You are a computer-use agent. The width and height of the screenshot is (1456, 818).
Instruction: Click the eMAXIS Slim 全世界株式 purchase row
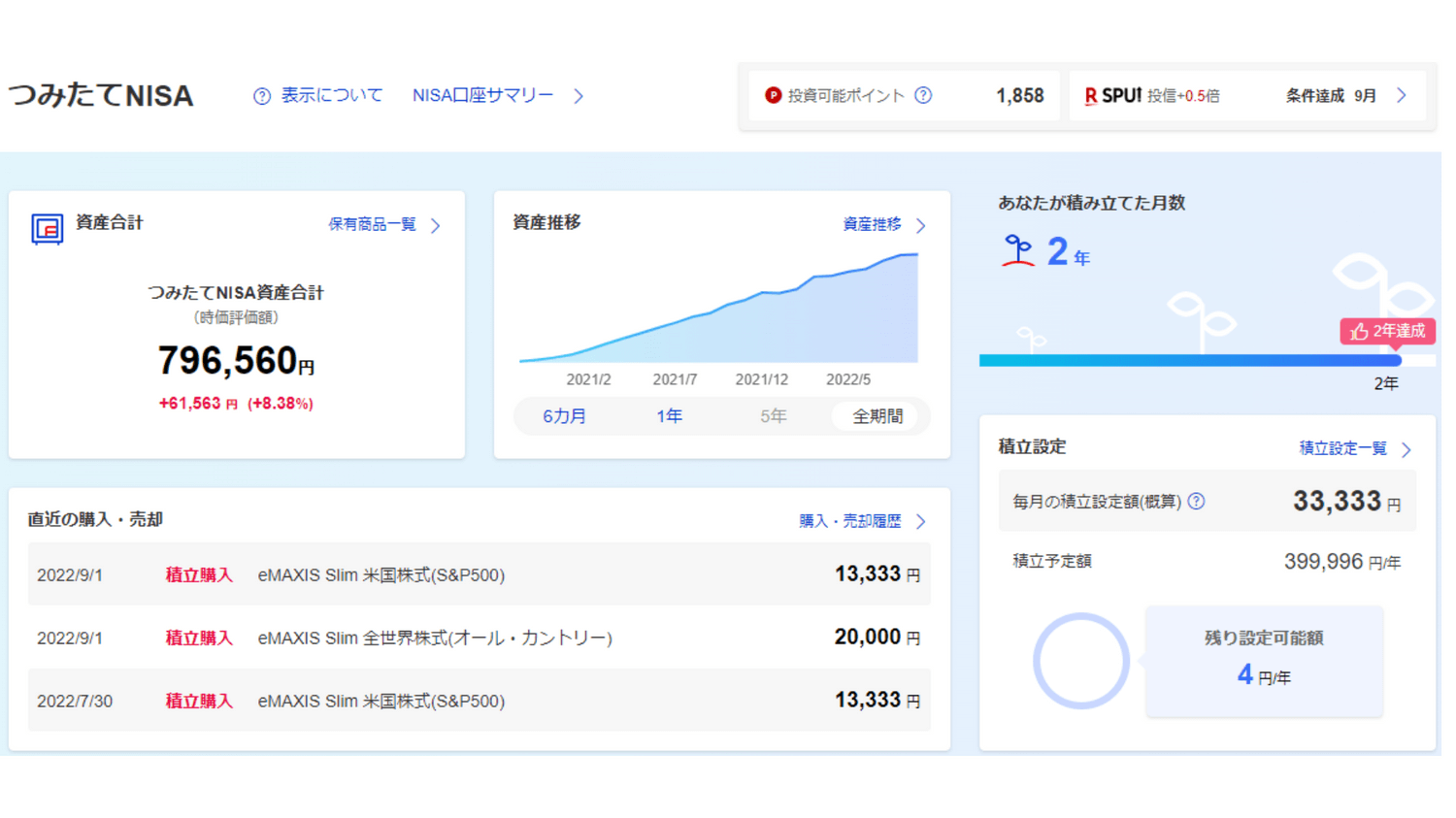click(x=479, y=638)
